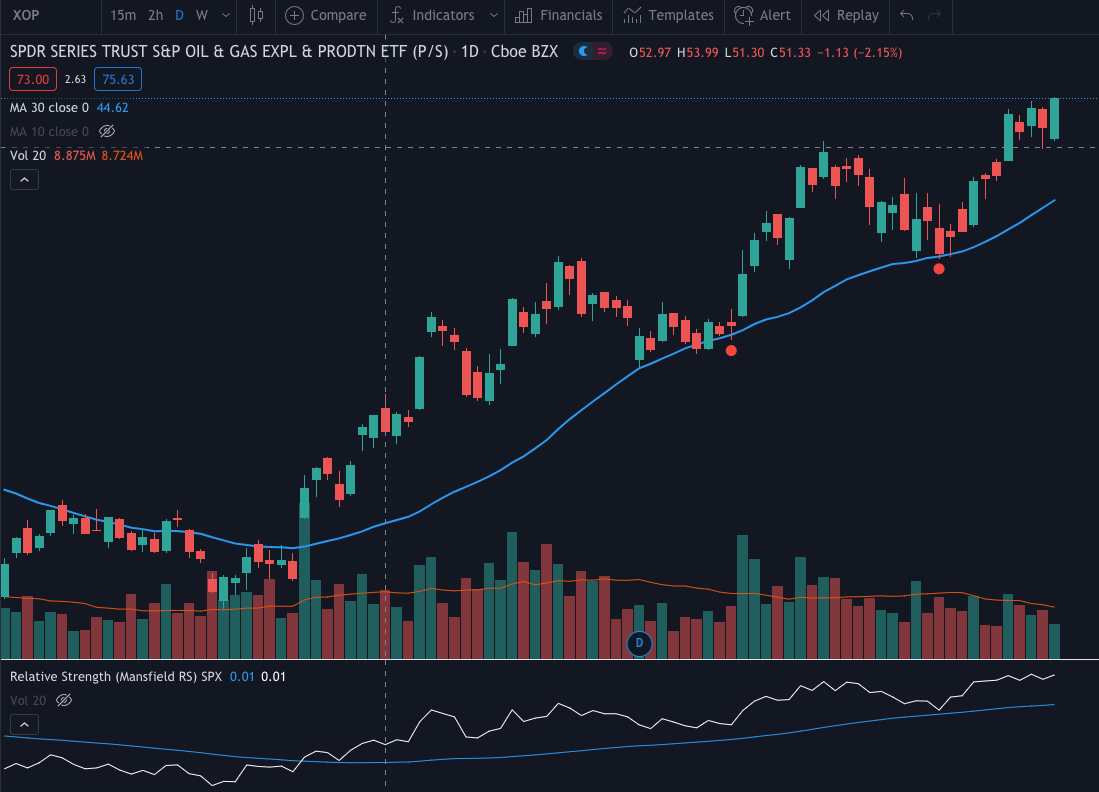Image resolution: width=1099 pixels, height=792 pixels.
Task: Redo the last chart action
Action: (x=934, y=15)
